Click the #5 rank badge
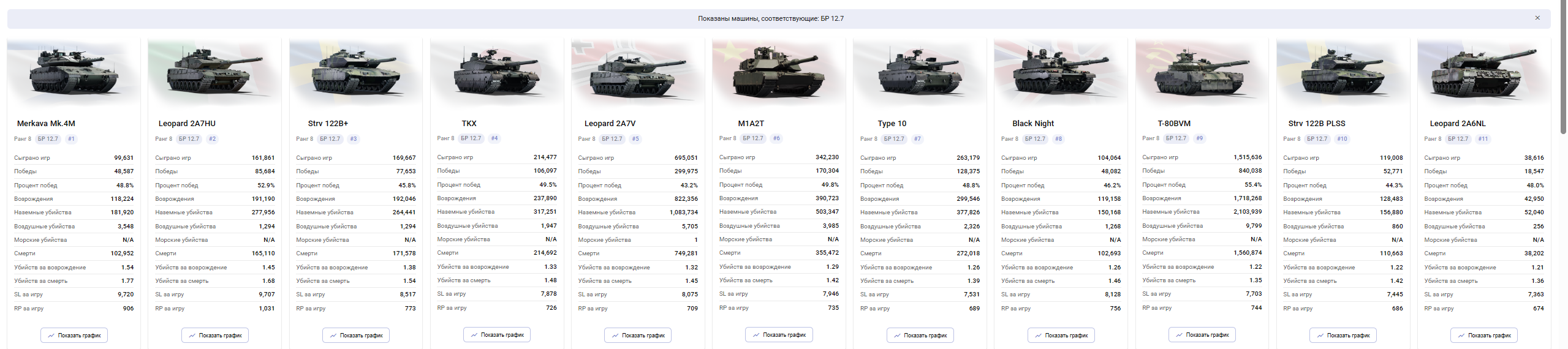The height and width of the screenshot is (349, 1568). coord(635,139)
